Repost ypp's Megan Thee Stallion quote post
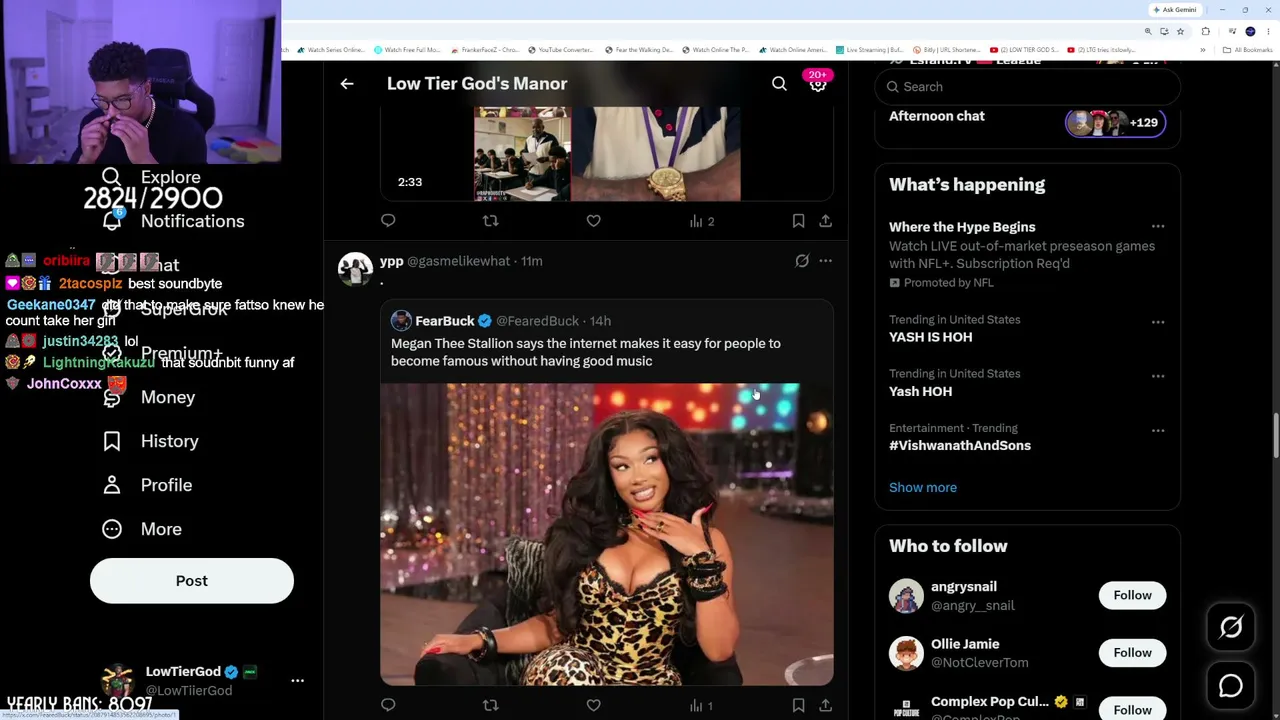The width and height of the screenshot is (1280, 720). (490, 705)
